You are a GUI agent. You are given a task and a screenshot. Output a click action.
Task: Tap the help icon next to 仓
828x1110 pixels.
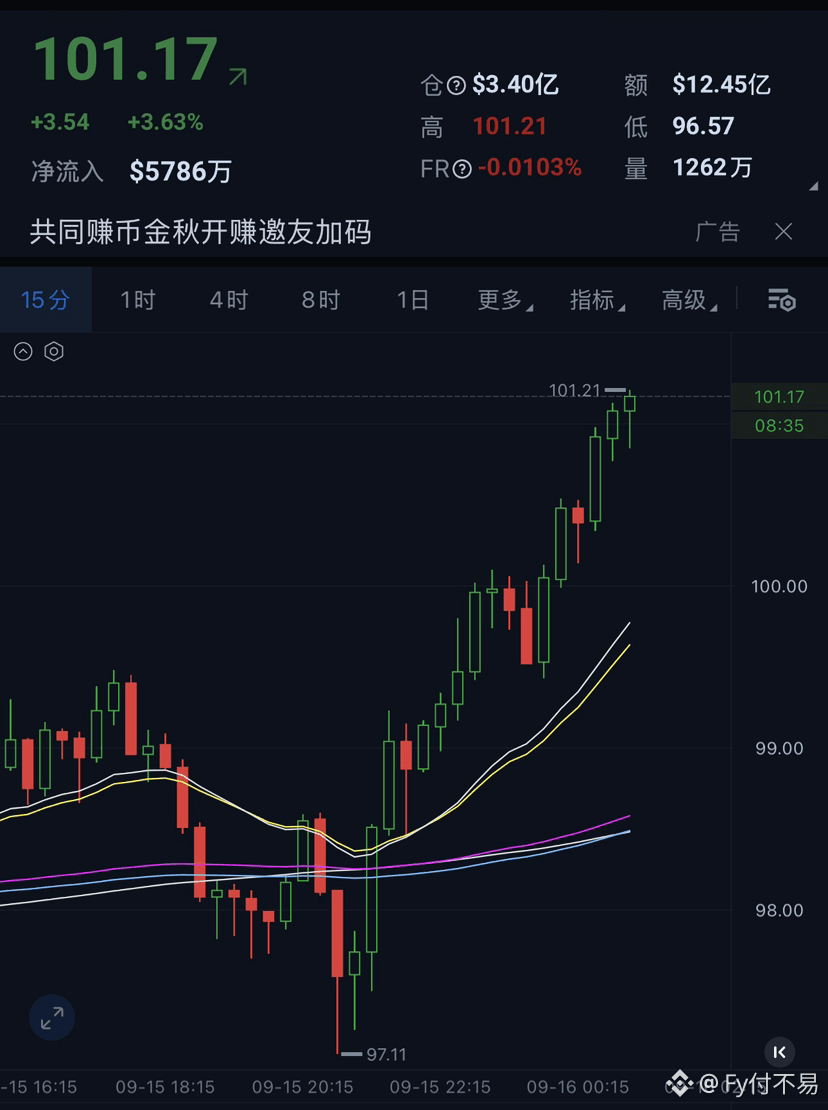coord(457,86)
